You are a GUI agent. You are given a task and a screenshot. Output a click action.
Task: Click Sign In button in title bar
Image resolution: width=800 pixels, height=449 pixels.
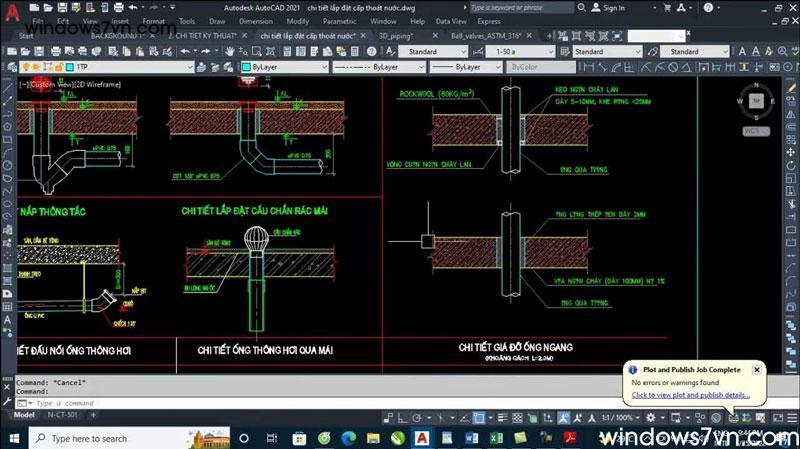[x=611, y=8]
